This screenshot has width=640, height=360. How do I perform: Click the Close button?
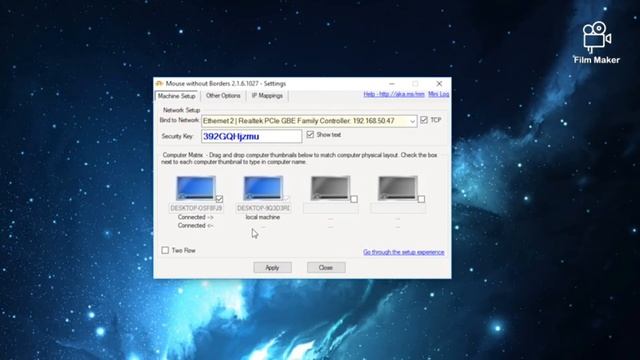coord(326,268)
